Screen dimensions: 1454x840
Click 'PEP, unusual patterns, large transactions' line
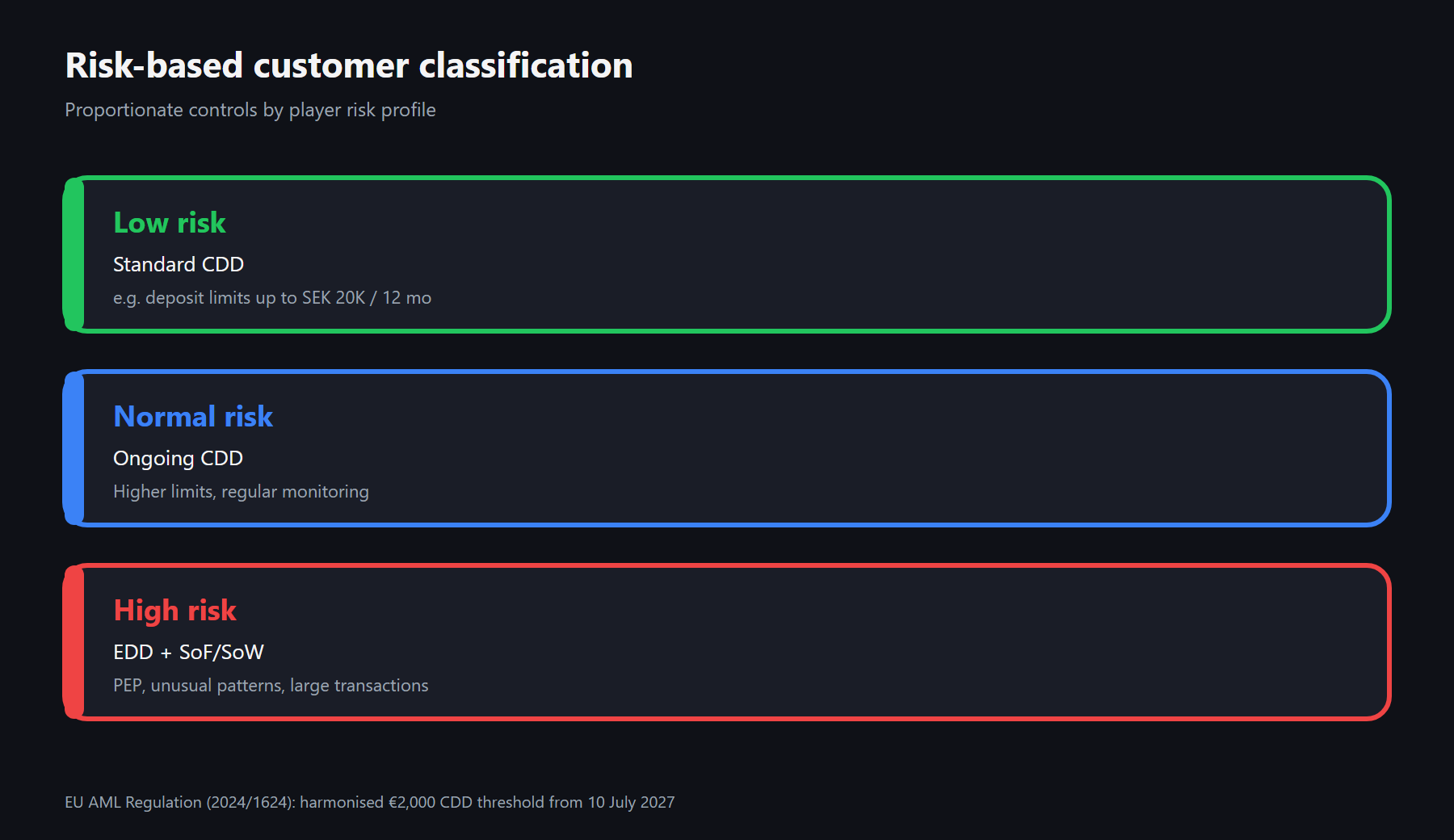(271, 686)
